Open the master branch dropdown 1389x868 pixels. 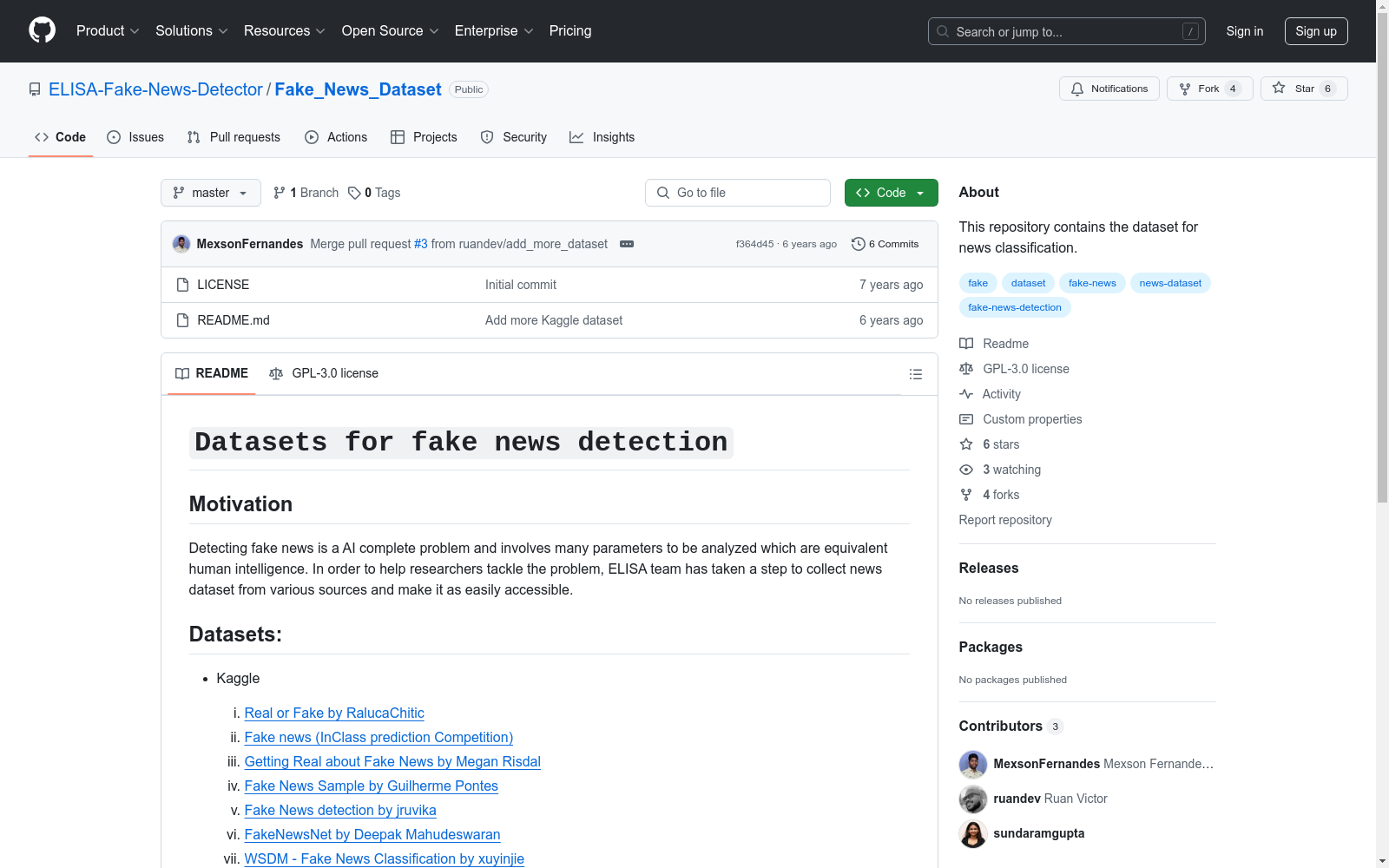[211, 193]
